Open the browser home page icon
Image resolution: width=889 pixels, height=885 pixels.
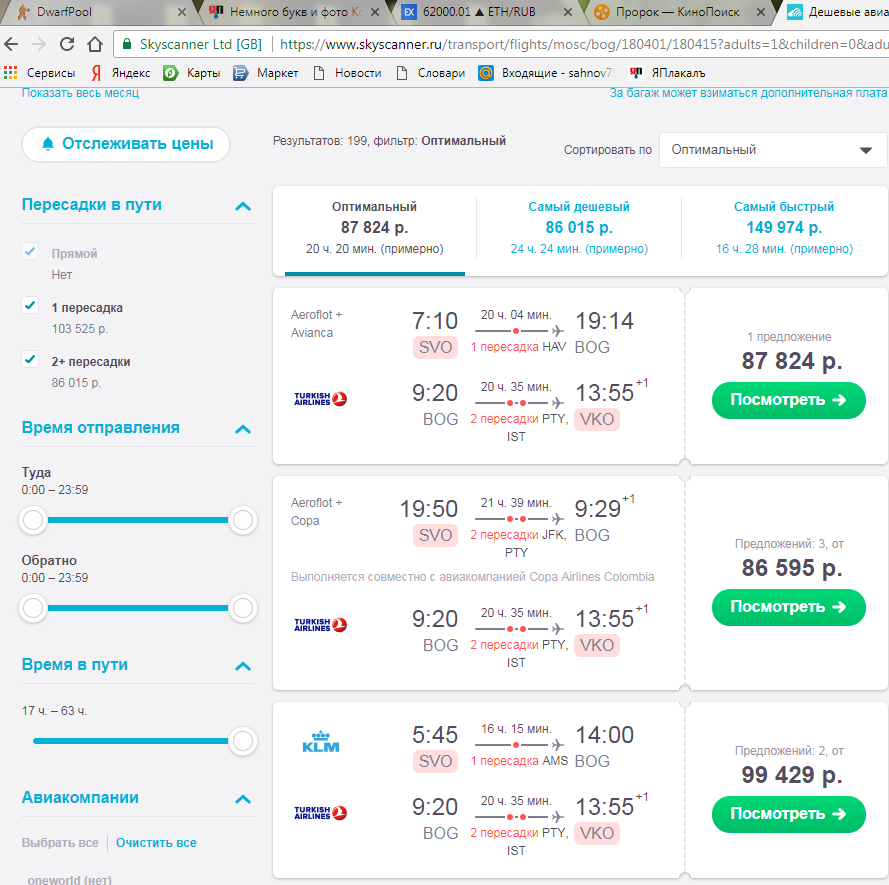[x=95, y=44]
